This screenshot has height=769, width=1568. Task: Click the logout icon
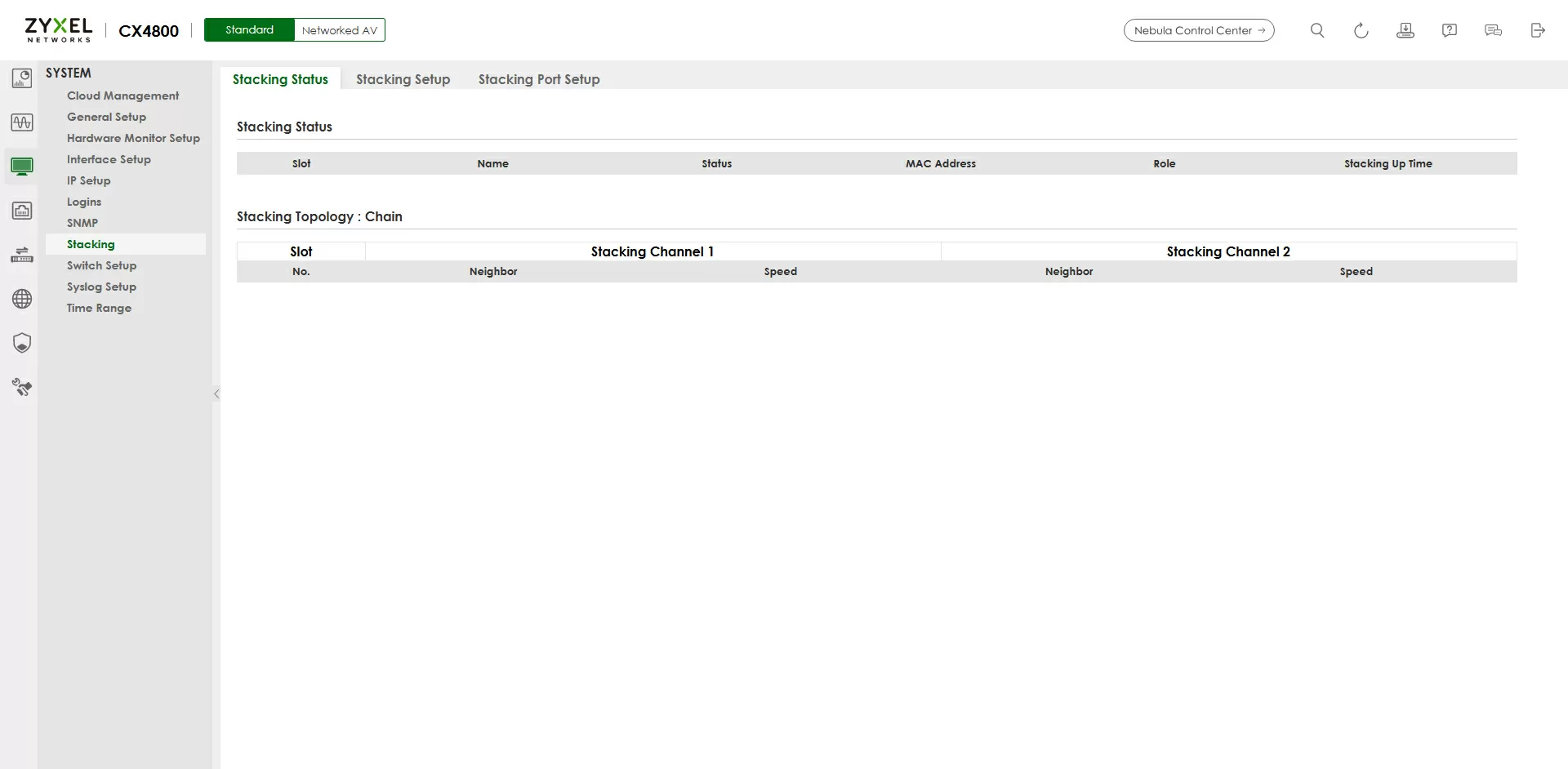tap(1537, 30)
